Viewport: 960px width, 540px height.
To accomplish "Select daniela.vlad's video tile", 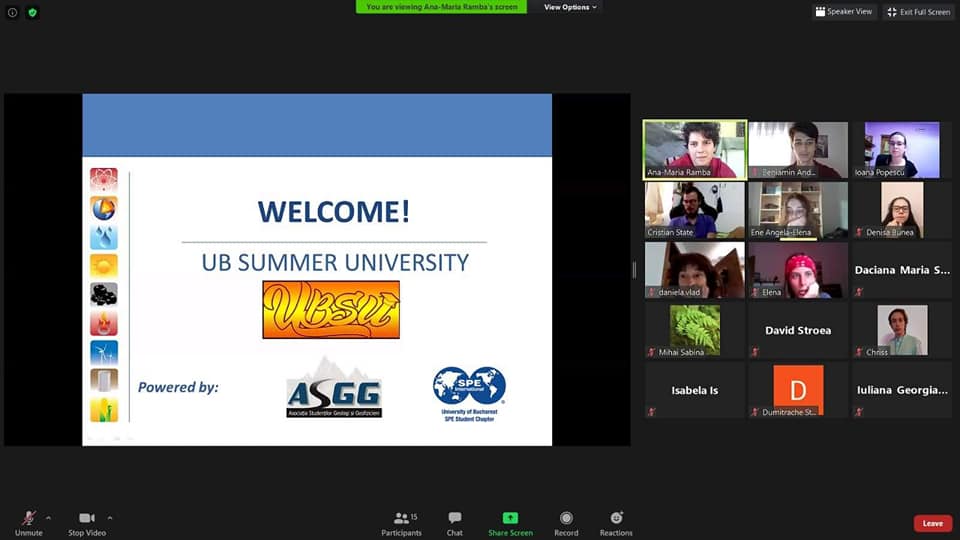I will 695,270.
